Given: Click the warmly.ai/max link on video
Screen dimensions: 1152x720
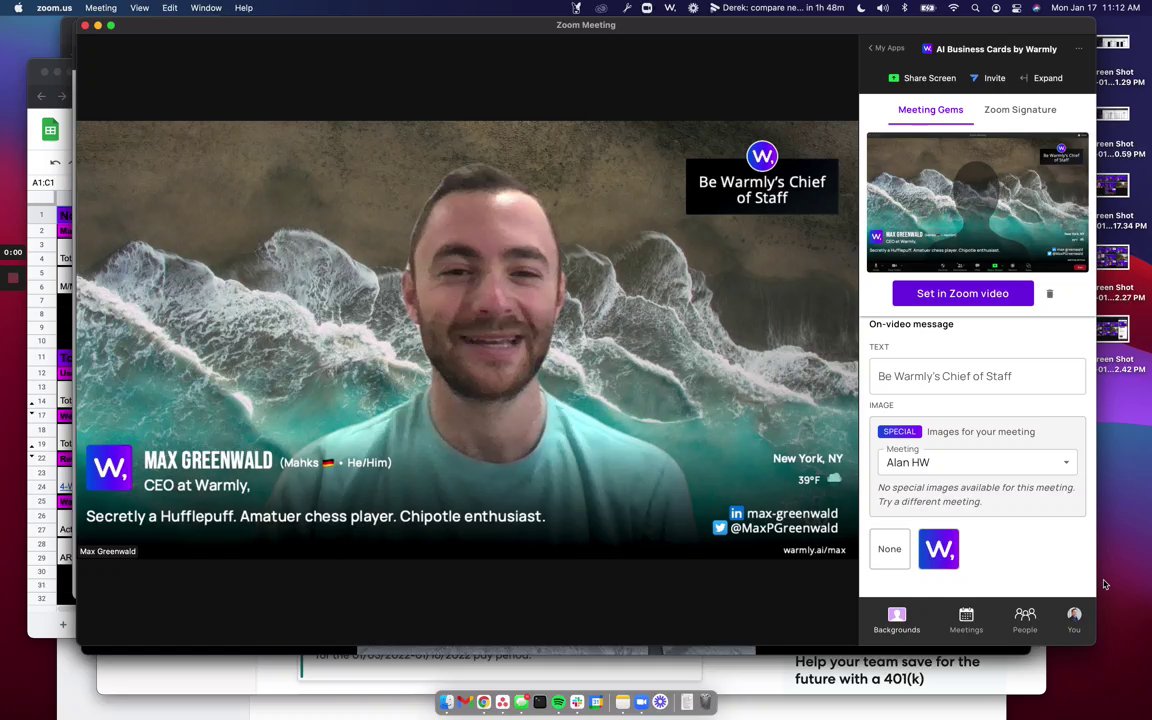Looking at the screenshot, I should 814,550.
